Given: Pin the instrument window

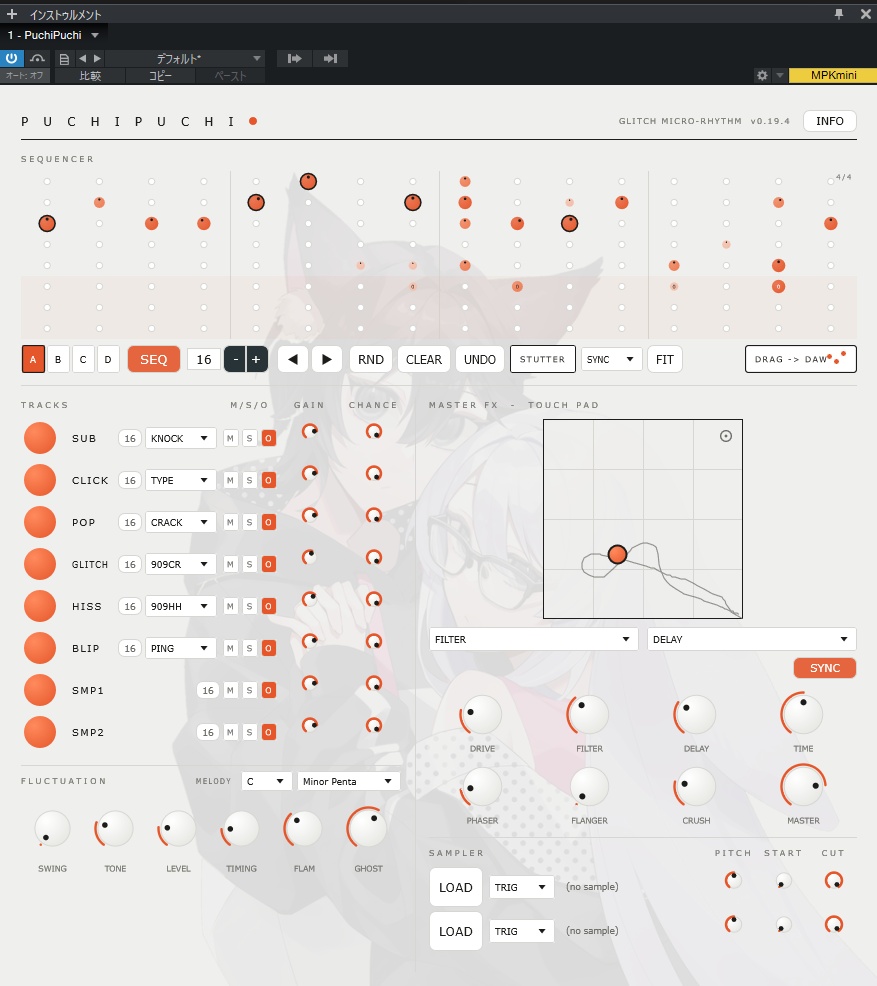Looking at the screenshot, I should 839,14.
